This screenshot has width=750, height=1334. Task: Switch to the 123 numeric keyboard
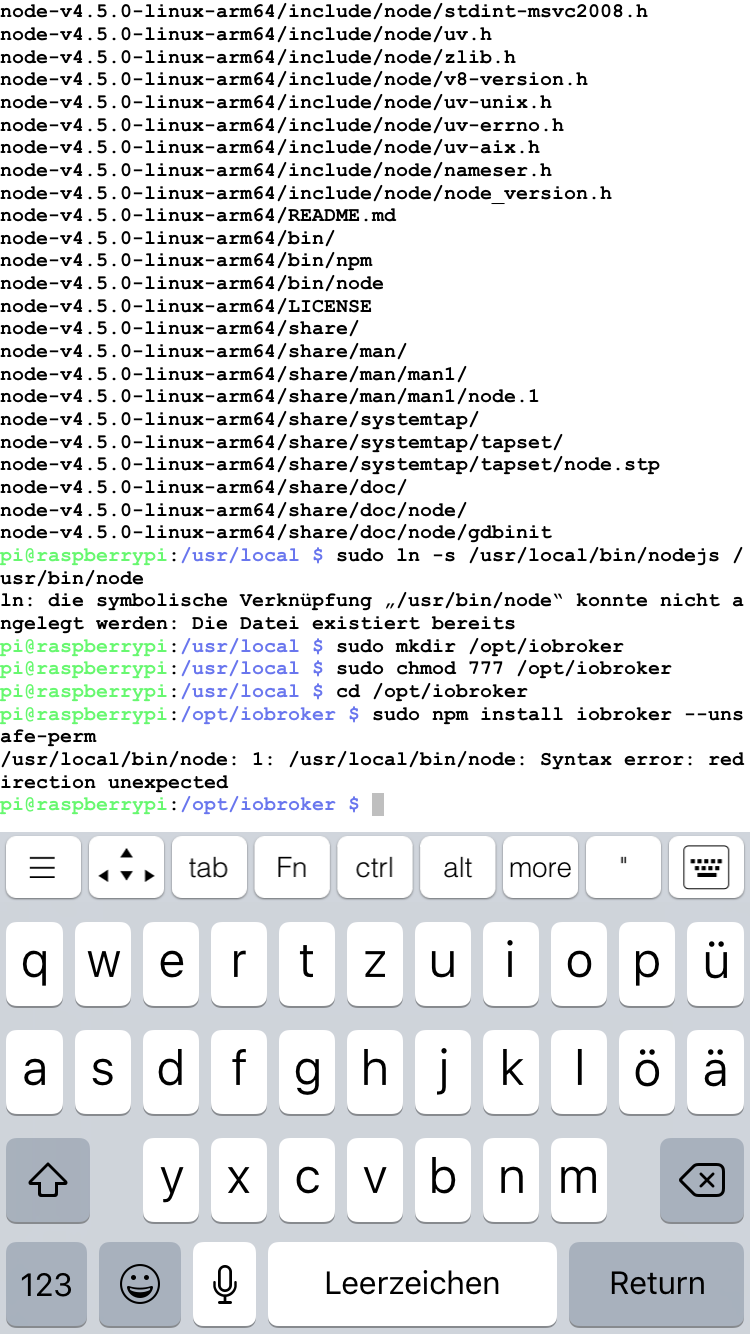47,1284
